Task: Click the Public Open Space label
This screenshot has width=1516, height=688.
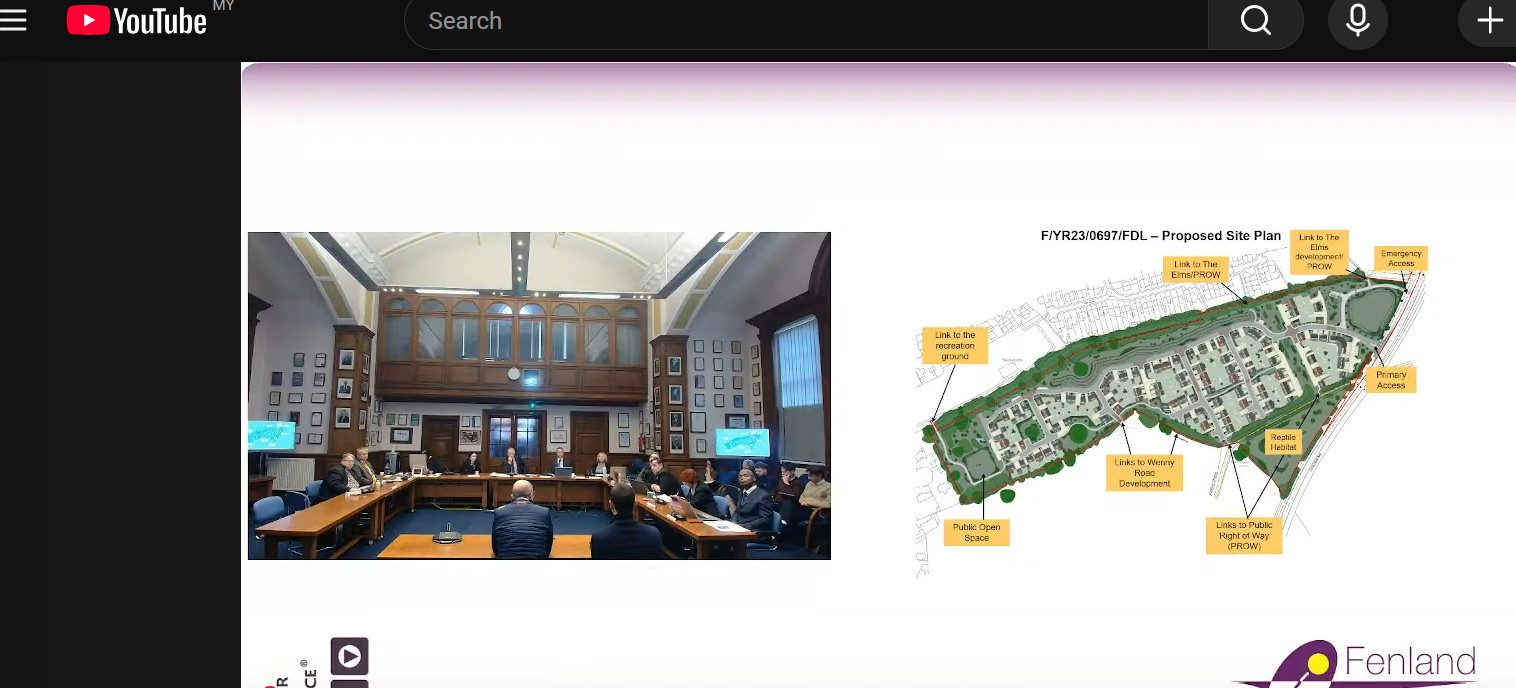Action: (976, 532)
